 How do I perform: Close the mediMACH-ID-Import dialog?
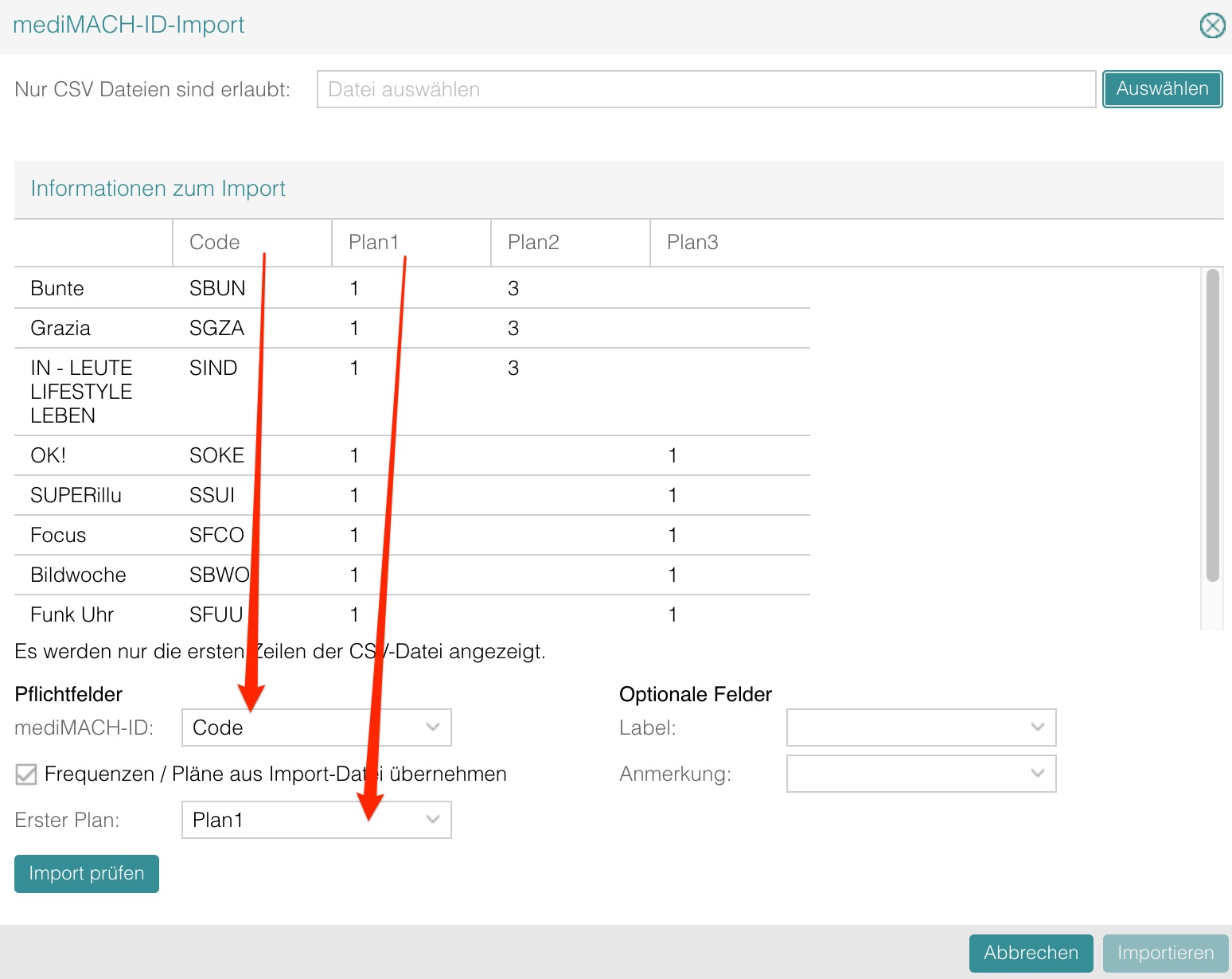[x=1212, y=25]
